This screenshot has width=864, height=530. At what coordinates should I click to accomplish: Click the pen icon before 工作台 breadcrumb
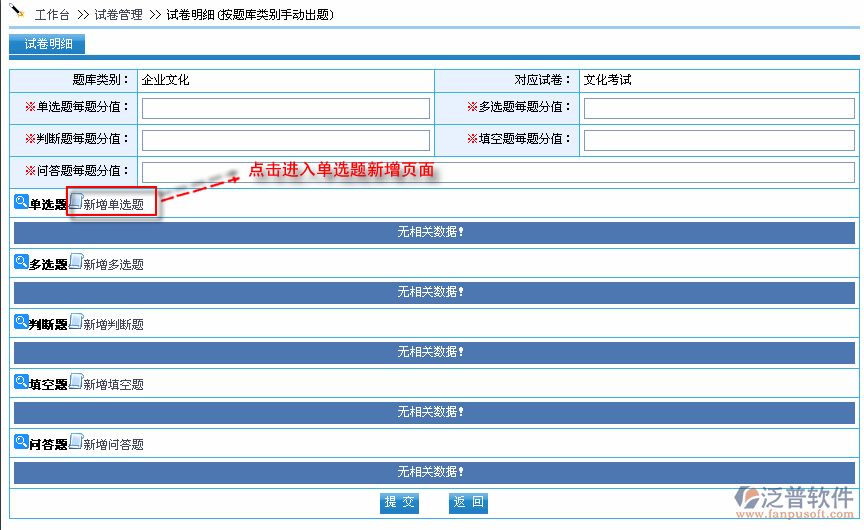[17, 10]
